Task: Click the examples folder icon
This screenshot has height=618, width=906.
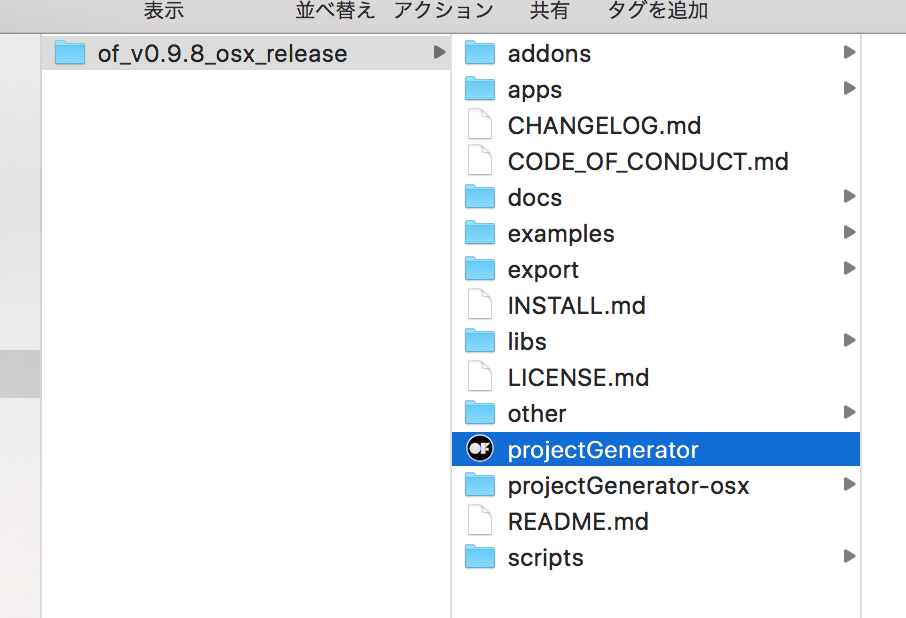Action: [x=480, y=233]
